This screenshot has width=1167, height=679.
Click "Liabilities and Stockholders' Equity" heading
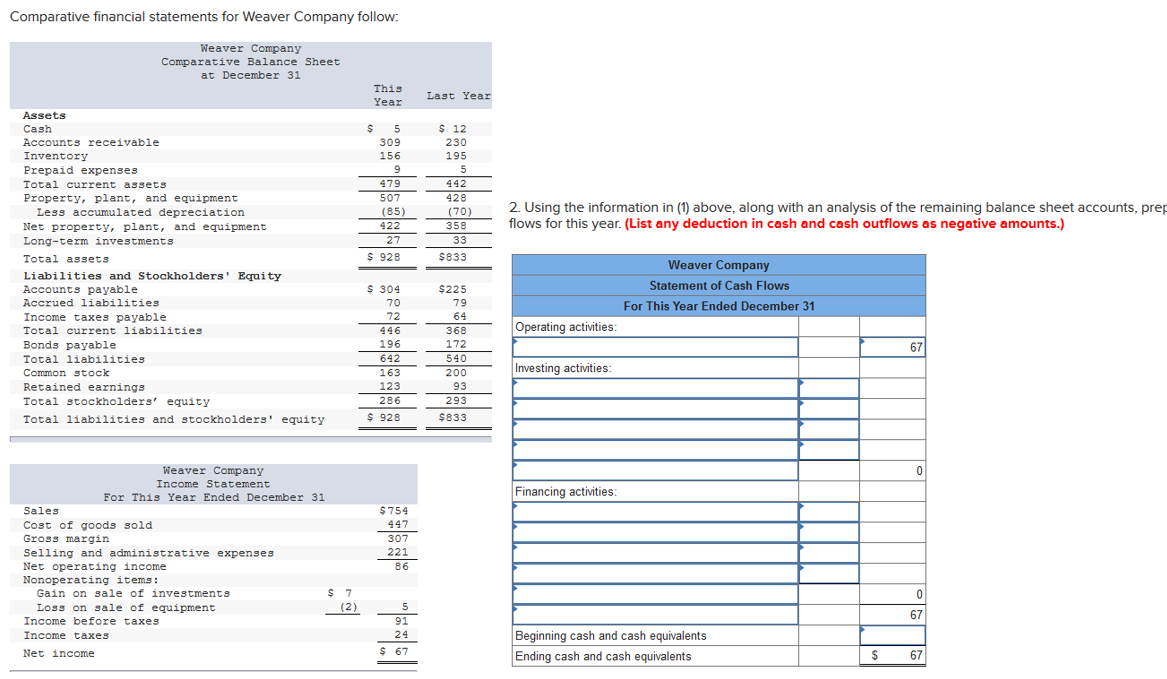click(153, 276)
